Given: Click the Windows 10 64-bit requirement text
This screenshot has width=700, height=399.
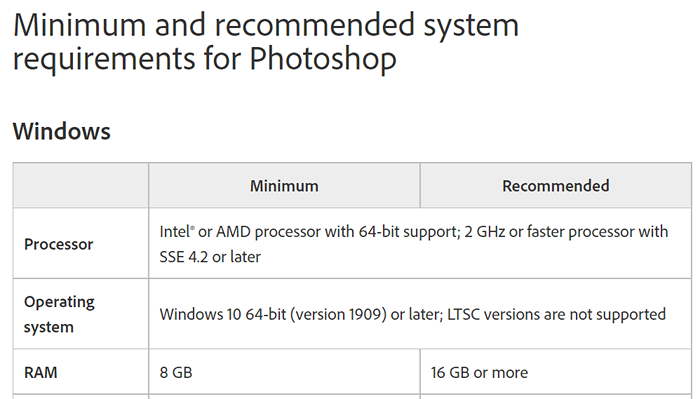Looking at the screenshot, I should coord(223,314).
